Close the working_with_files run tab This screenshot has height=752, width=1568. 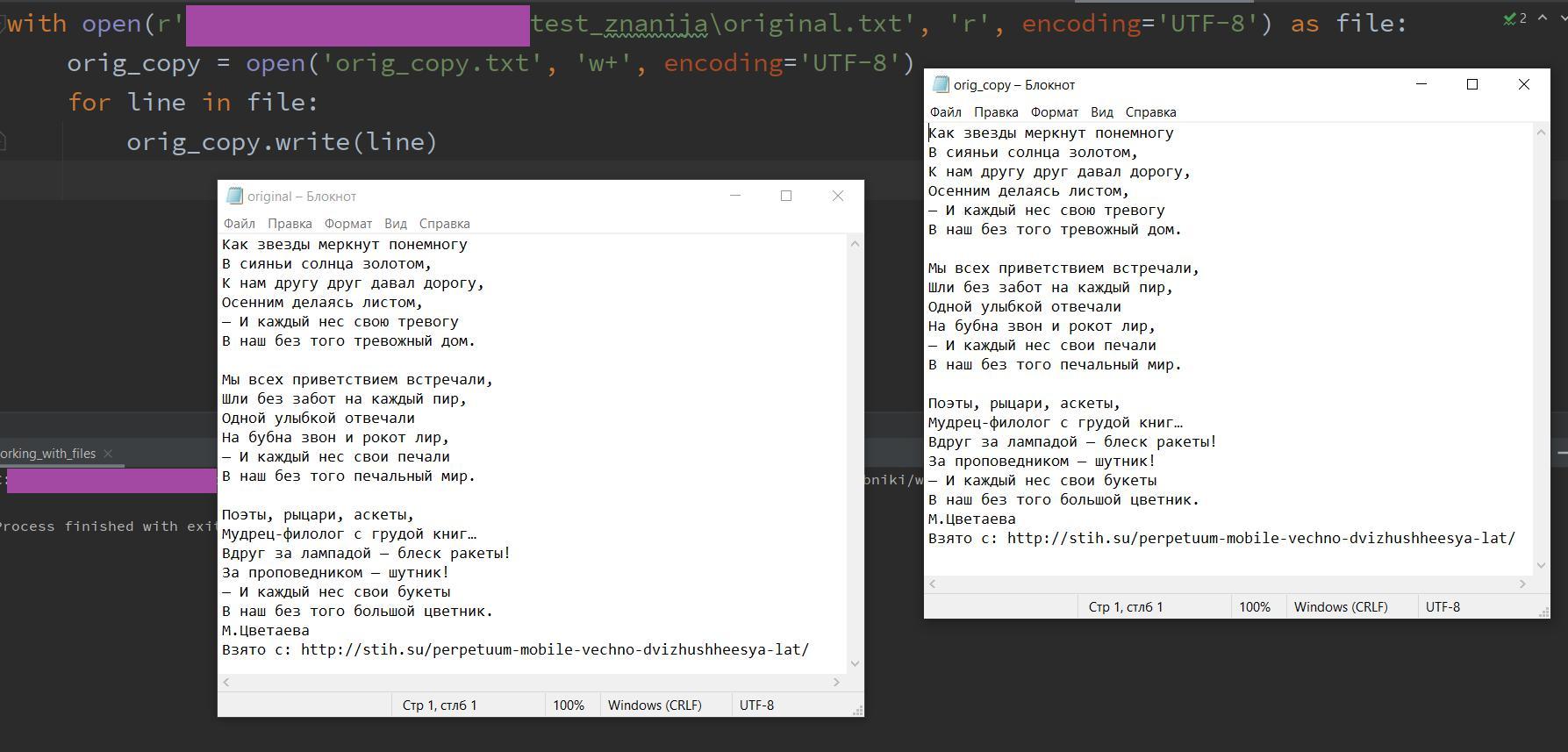point(108,454)
